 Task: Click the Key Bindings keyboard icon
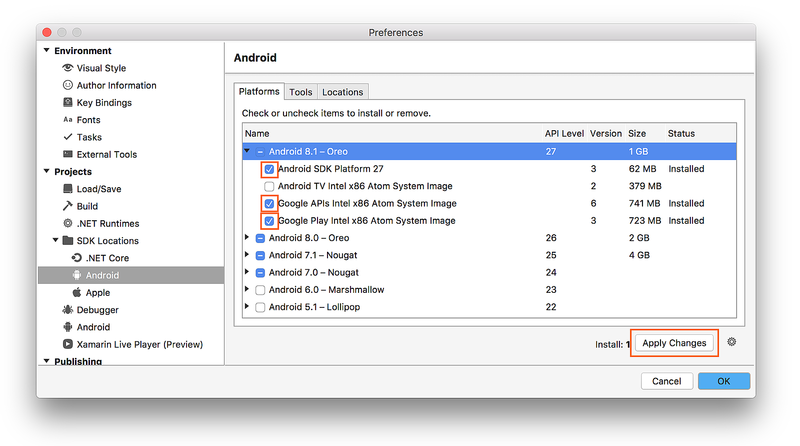pyautogui.click(x=68, y=103)
